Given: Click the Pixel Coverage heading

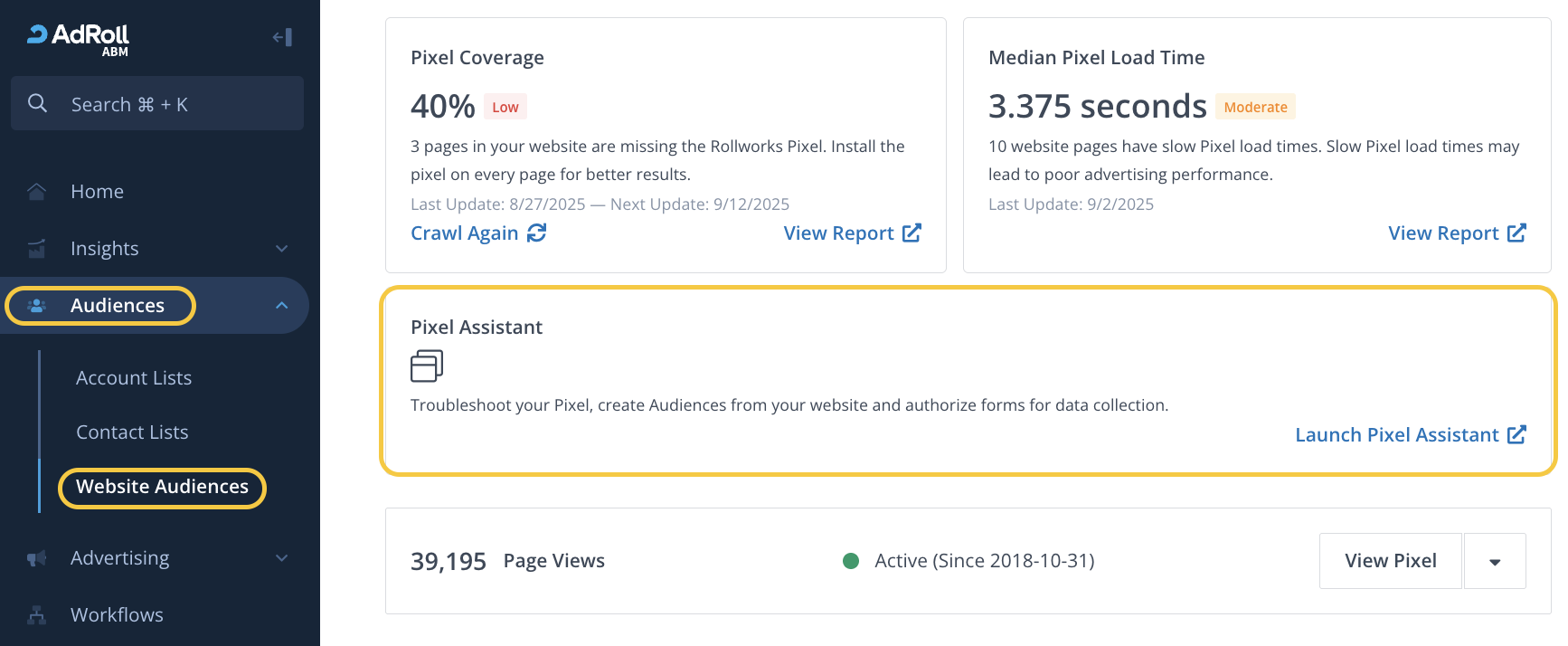Looking at the screenshot, I should pyautogui.click(x=477, y=58).
